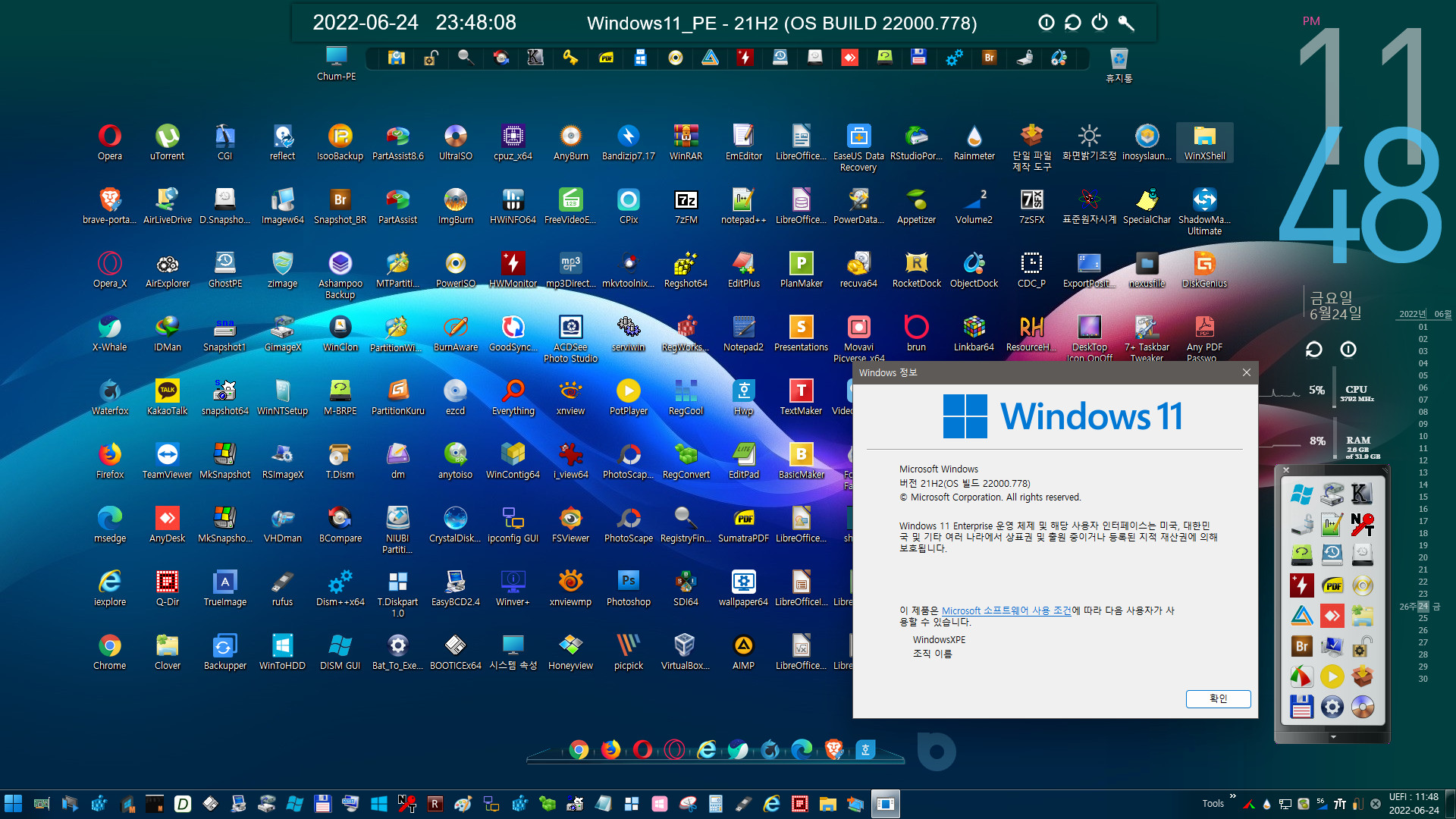
Task: Select day 24 in the calendar widget
Action: pos(1423,607)
